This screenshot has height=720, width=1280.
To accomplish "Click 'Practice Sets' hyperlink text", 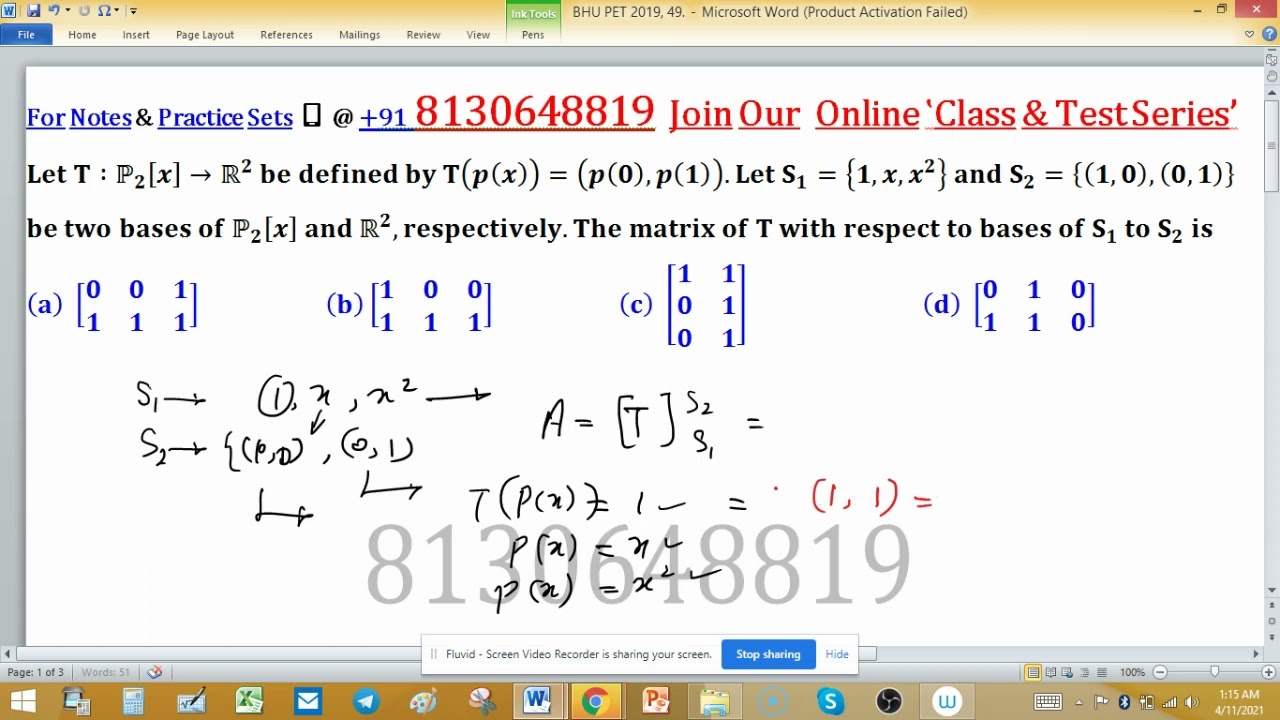I will click(x=225, y=117).
